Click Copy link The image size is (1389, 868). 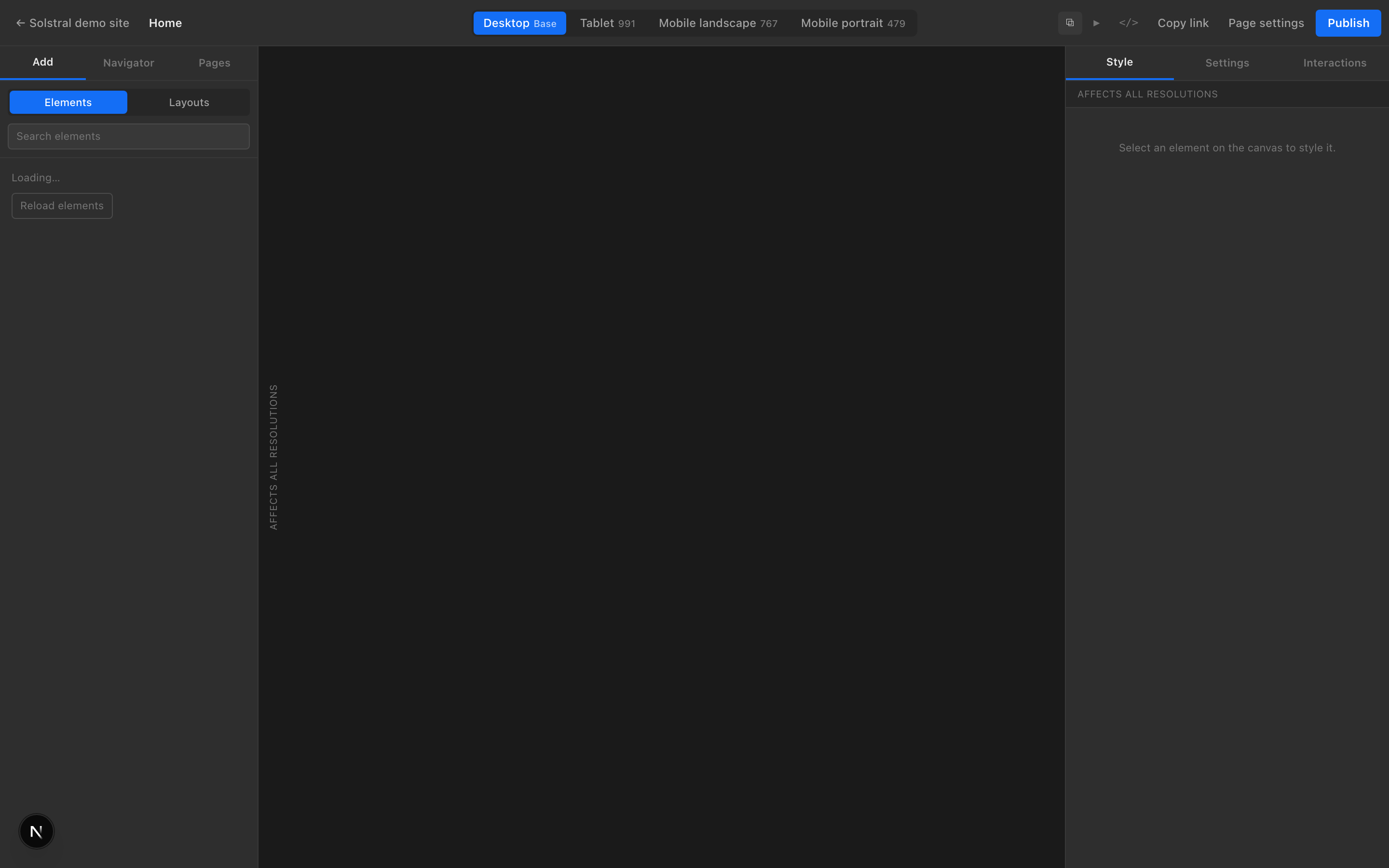point(1183,23)
